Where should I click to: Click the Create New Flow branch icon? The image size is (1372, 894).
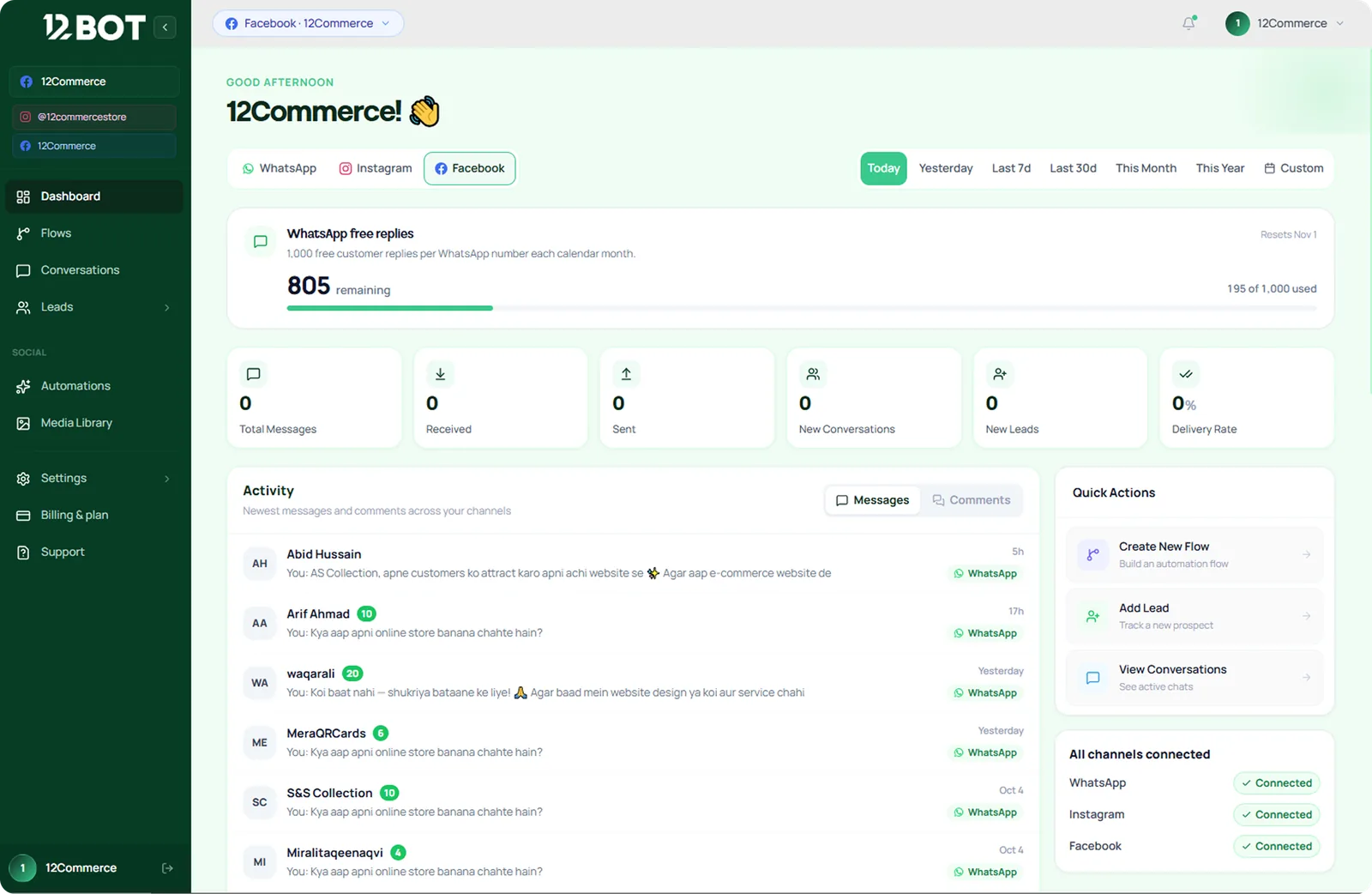pyautogui.click(x=1092, y=555)
